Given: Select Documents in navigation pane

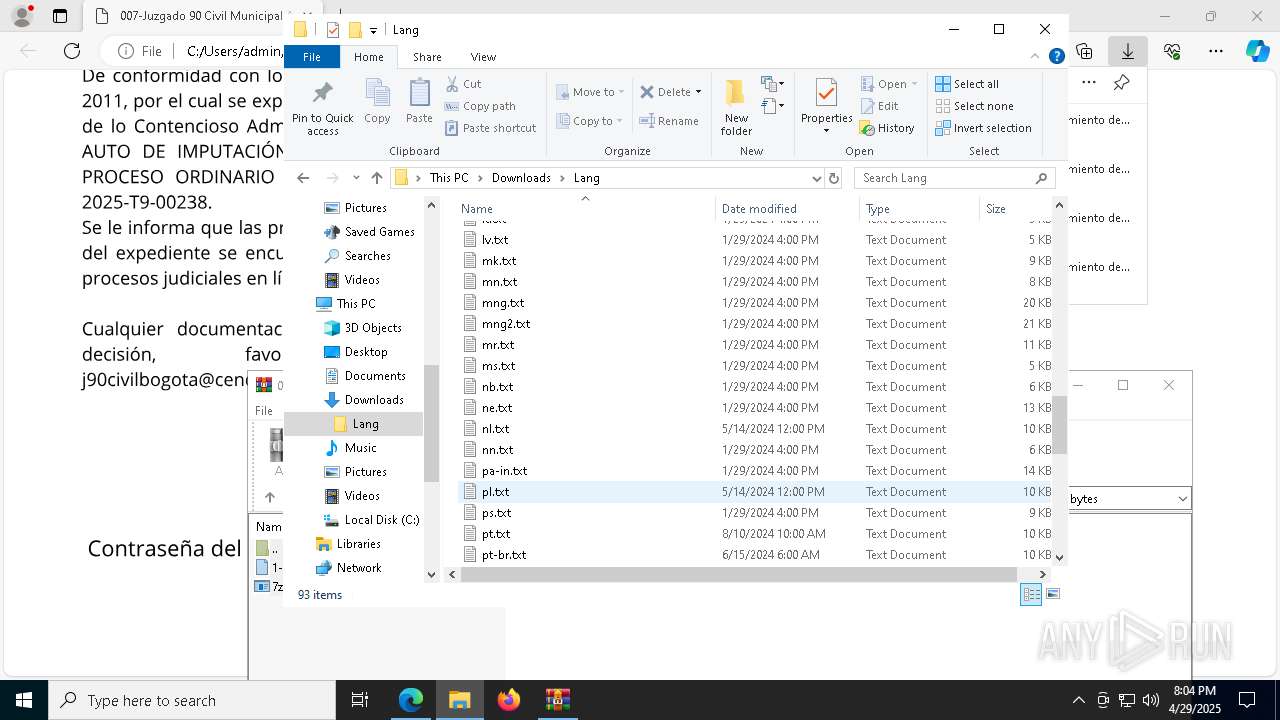Looking at the screenshot, I should (364, 376).
